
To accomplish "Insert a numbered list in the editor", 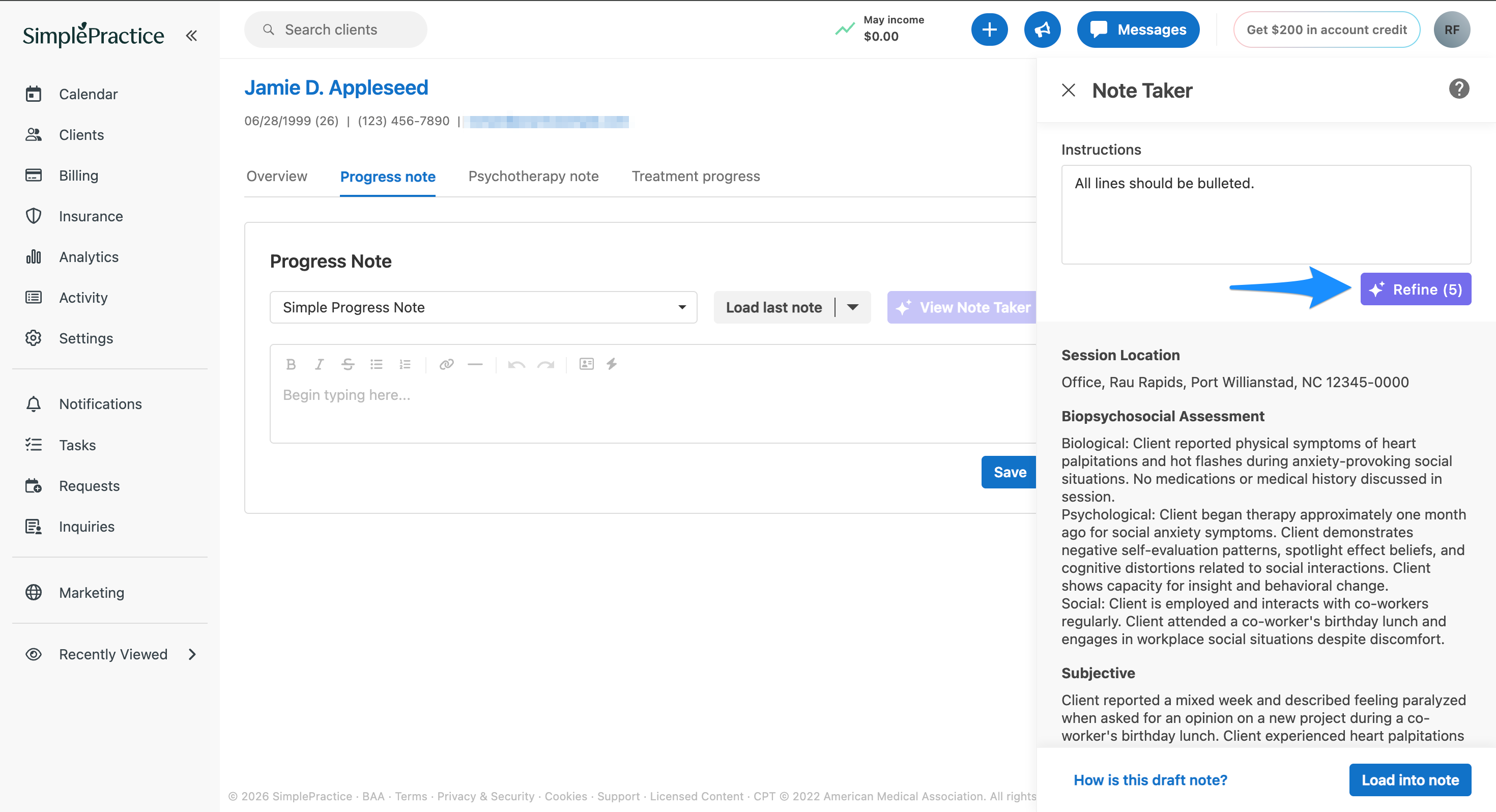I will click(x=405, y=364).
